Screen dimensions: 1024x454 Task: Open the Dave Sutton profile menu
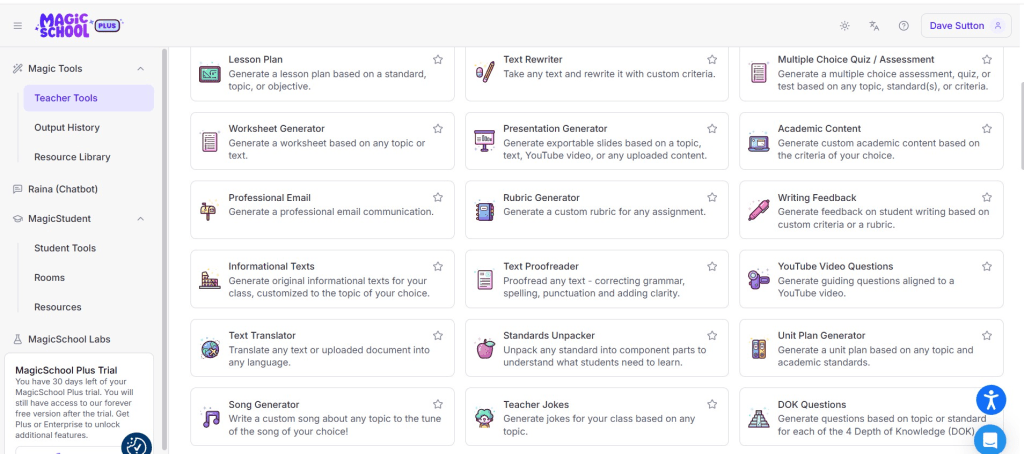point(966,26)
